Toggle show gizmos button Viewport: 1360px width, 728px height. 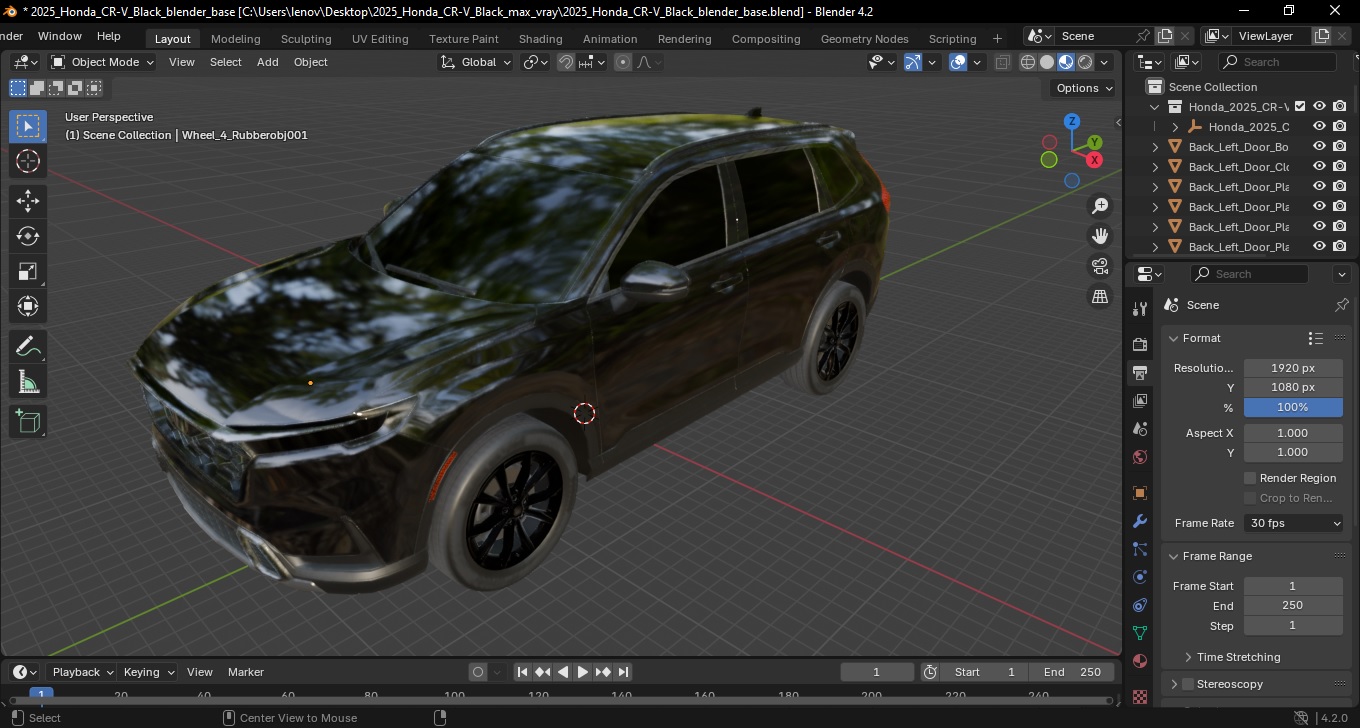(x=913, y=62)
